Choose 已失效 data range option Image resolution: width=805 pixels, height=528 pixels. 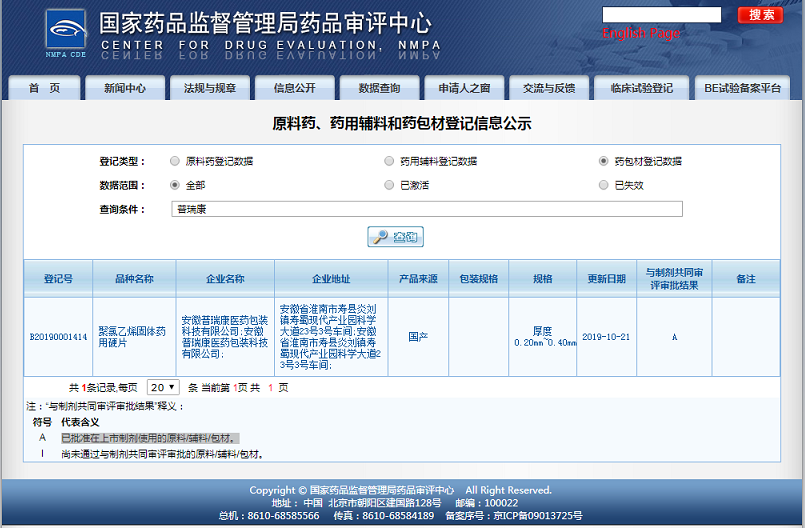tap(604, 185)
